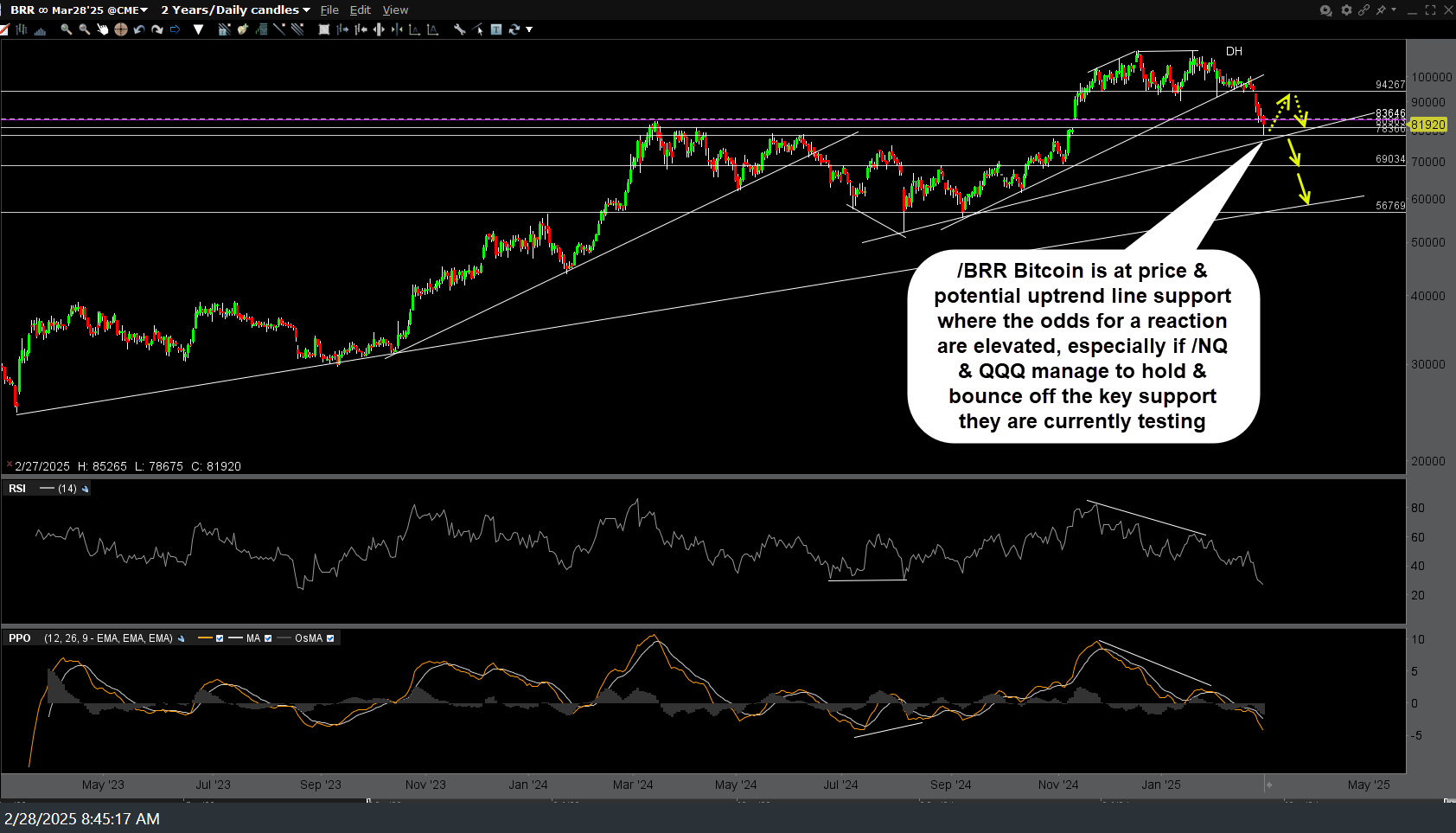Screen dimensions: 1456x833
Task: Activate the crosshair cursor tool
Action: (121, 29)
